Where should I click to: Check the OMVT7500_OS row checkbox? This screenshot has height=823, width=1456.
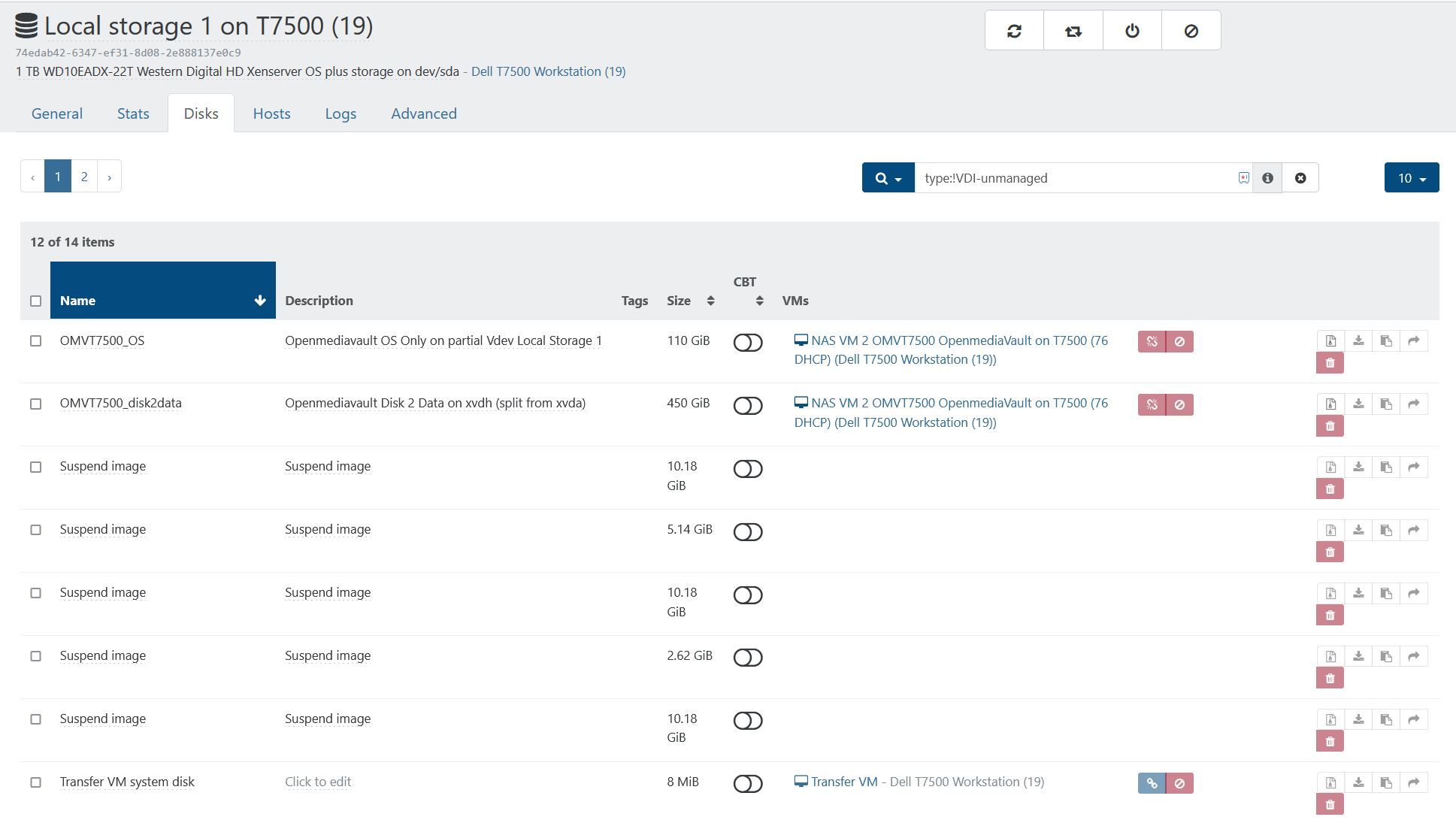35,341
